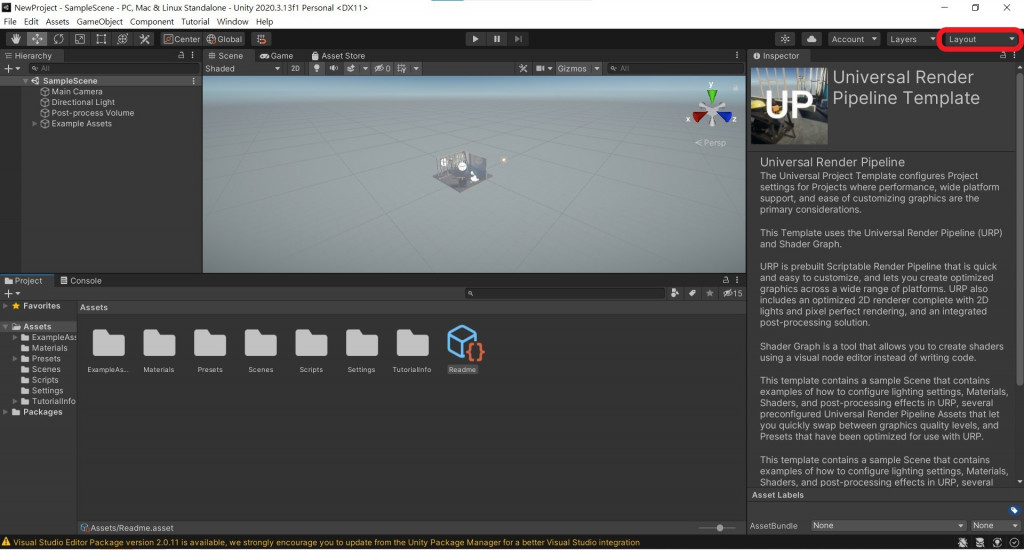Select the Transform tool
Image resolution: width=1024 pixels, height=550 pixels.
pos(122,39)
